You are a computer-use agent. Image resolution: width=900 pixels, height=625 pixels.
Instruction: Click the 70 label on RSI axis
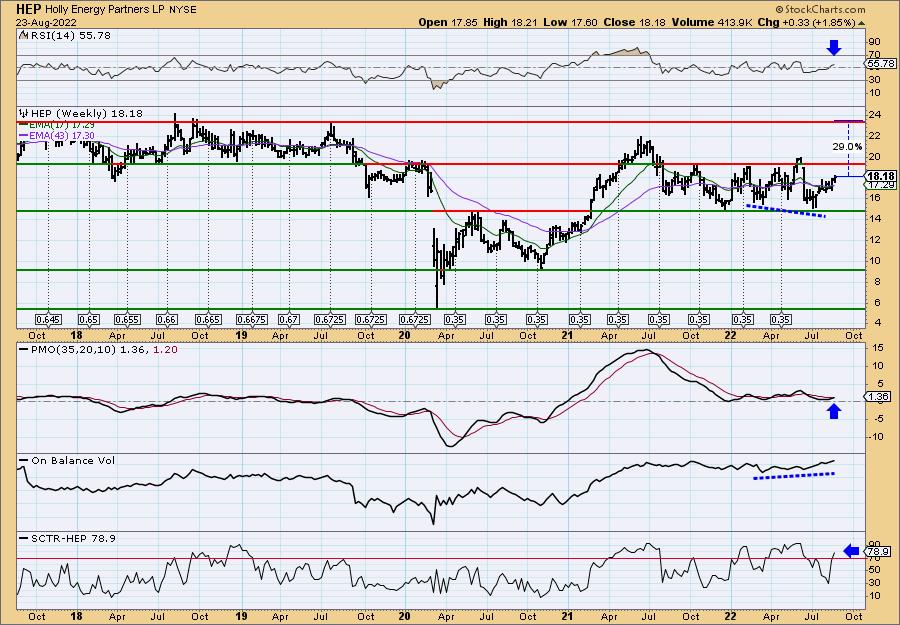click(875, 55)
